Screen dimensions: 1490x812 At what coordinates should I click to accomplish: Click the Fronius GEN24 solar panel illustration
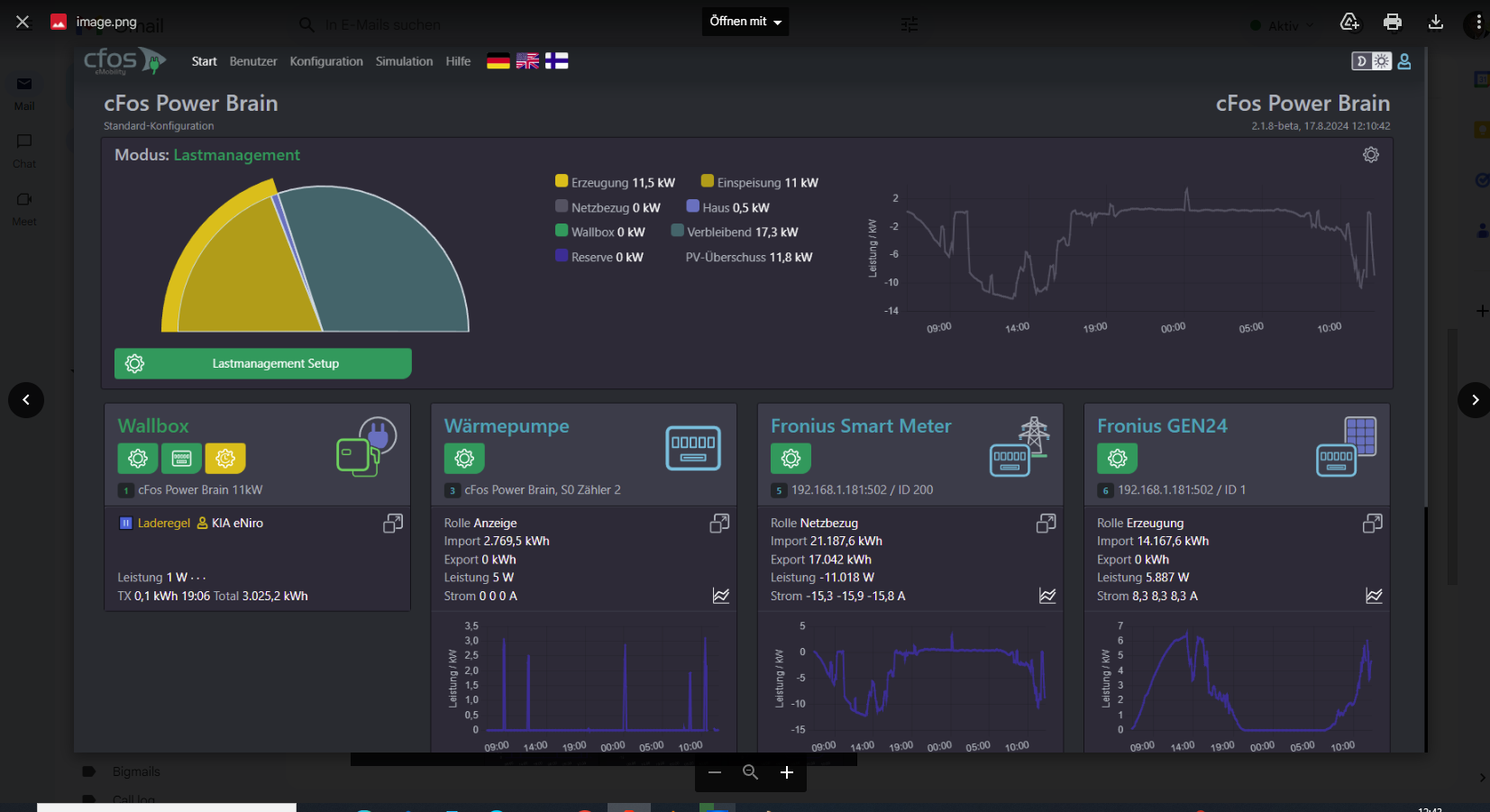(x=1347, y=447)
